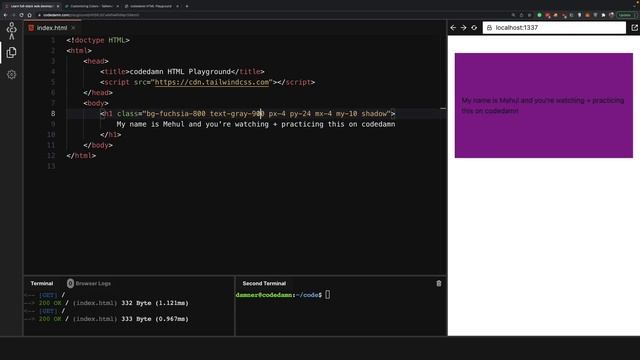The image size is (640, 360).
Task: Go forward in the preview pane
Action: [x=464, y=28]
